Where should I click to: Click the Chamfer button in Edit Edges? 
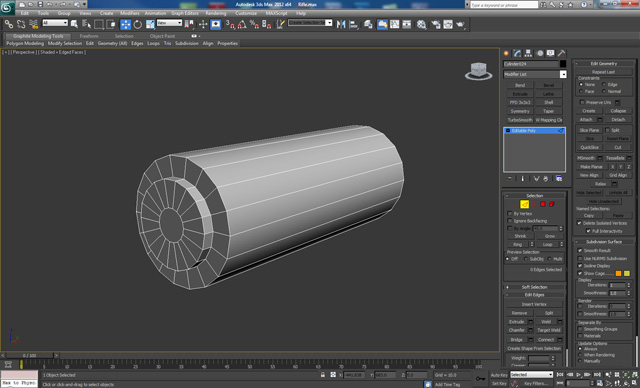(x=517, y=330)
